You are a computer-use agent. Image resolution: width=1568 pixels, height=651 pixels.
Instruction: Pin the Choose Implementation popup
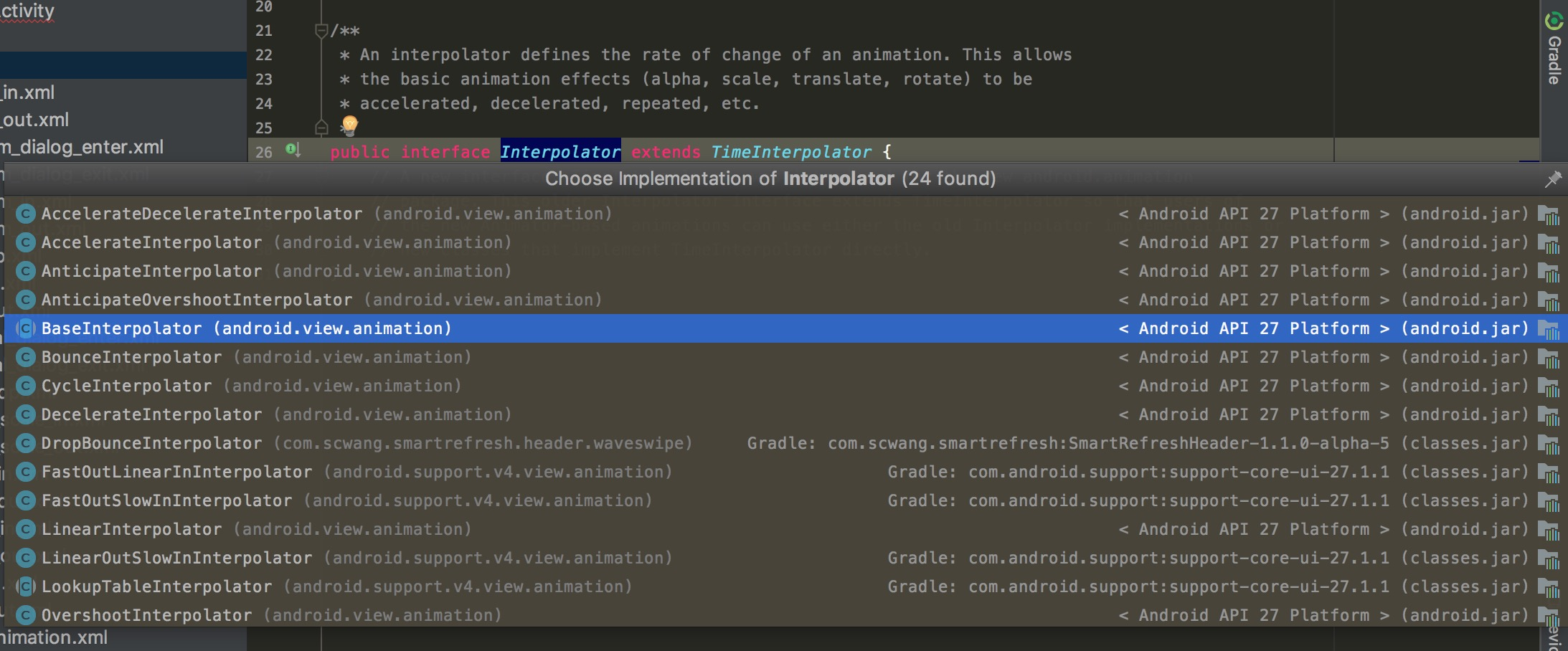tap(1553, 179)
